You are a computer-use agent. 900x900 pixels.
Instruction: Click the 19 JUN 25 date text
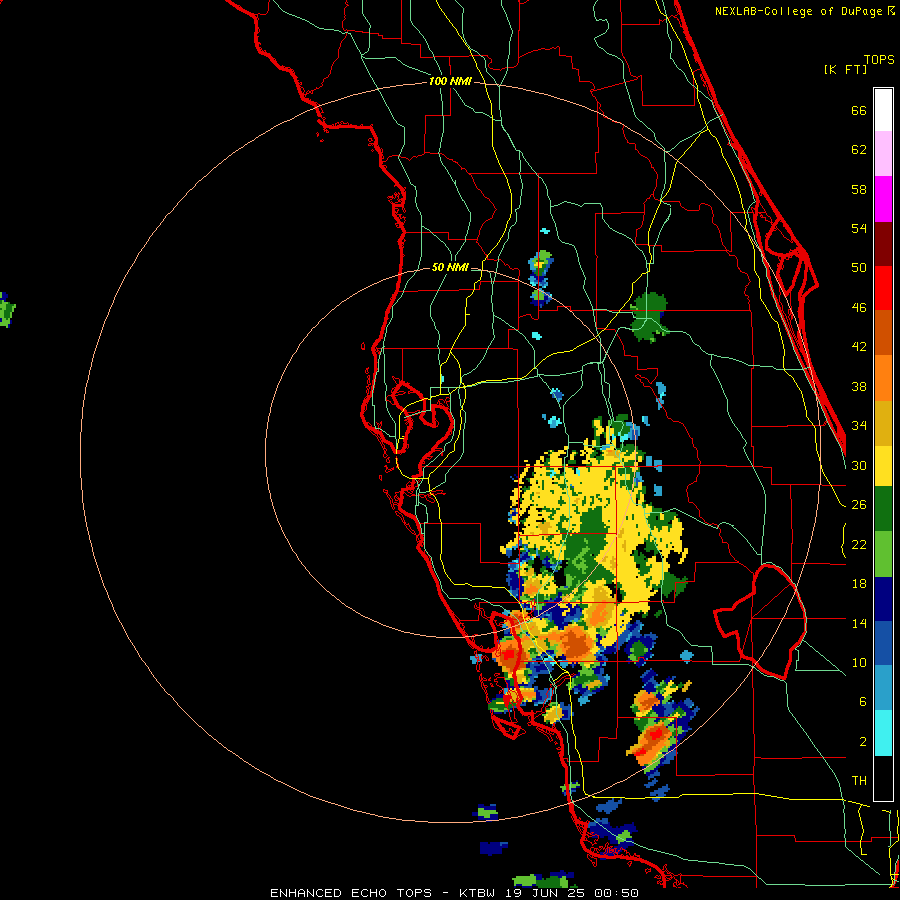[545, 893]
